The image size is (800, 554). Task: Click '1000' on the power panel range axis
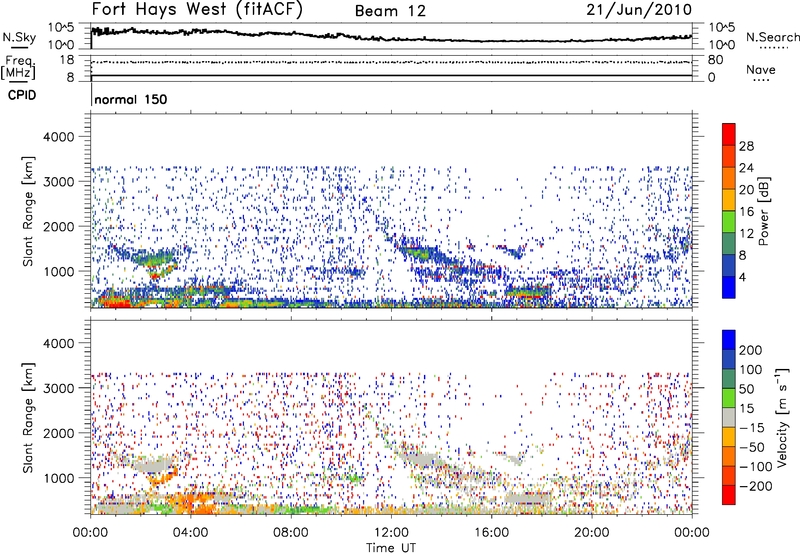pos(58,271)
